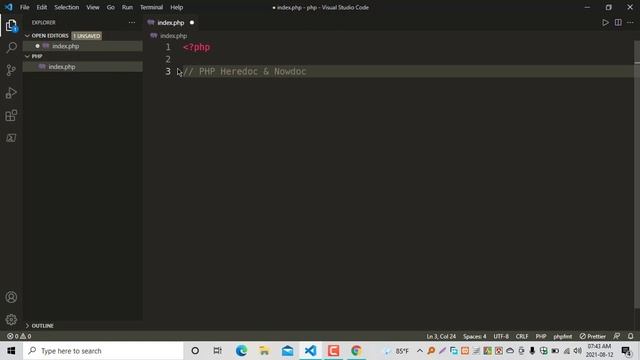Open the volume control in system tray
This screenshot has height=360, width=640.
(x=578, y=351)
